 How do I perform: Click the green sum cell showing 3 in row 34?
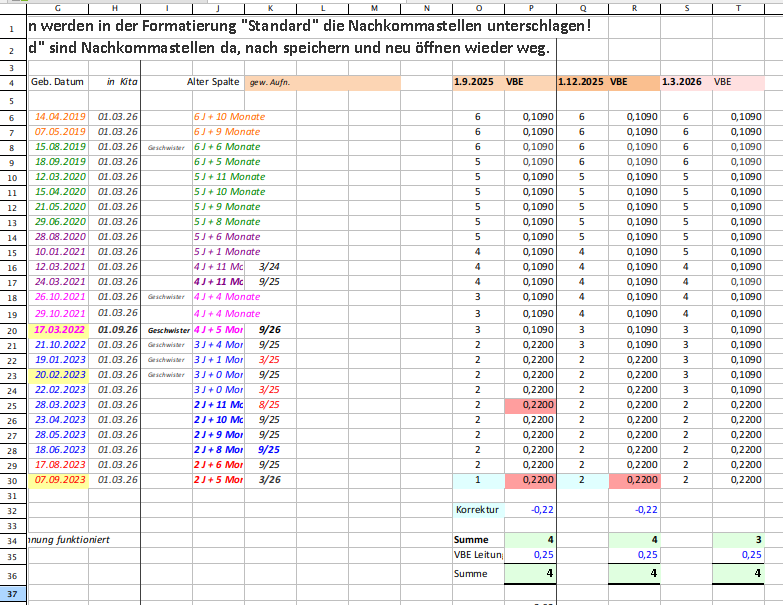click(x=738, y=540)
